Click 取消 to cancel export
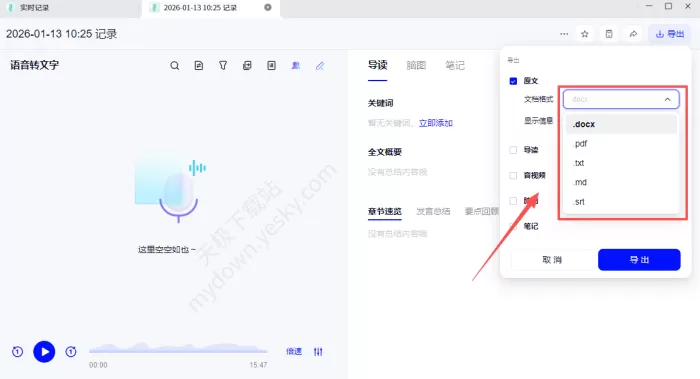The height and width of the screenshot is (379, 700). pyautogui.click(x=552, y=260)
